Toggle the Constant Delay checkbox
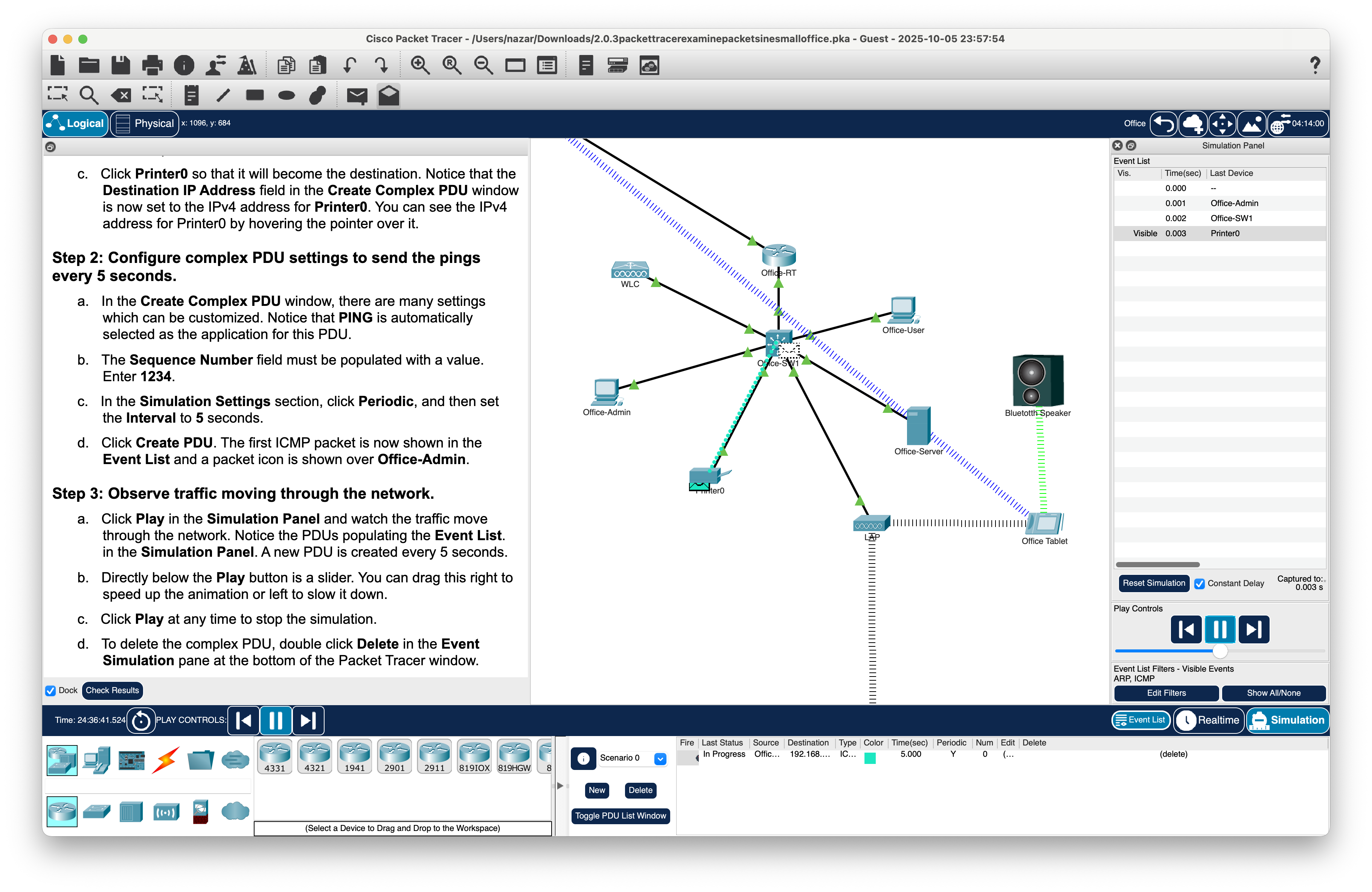 point(1200,583)
